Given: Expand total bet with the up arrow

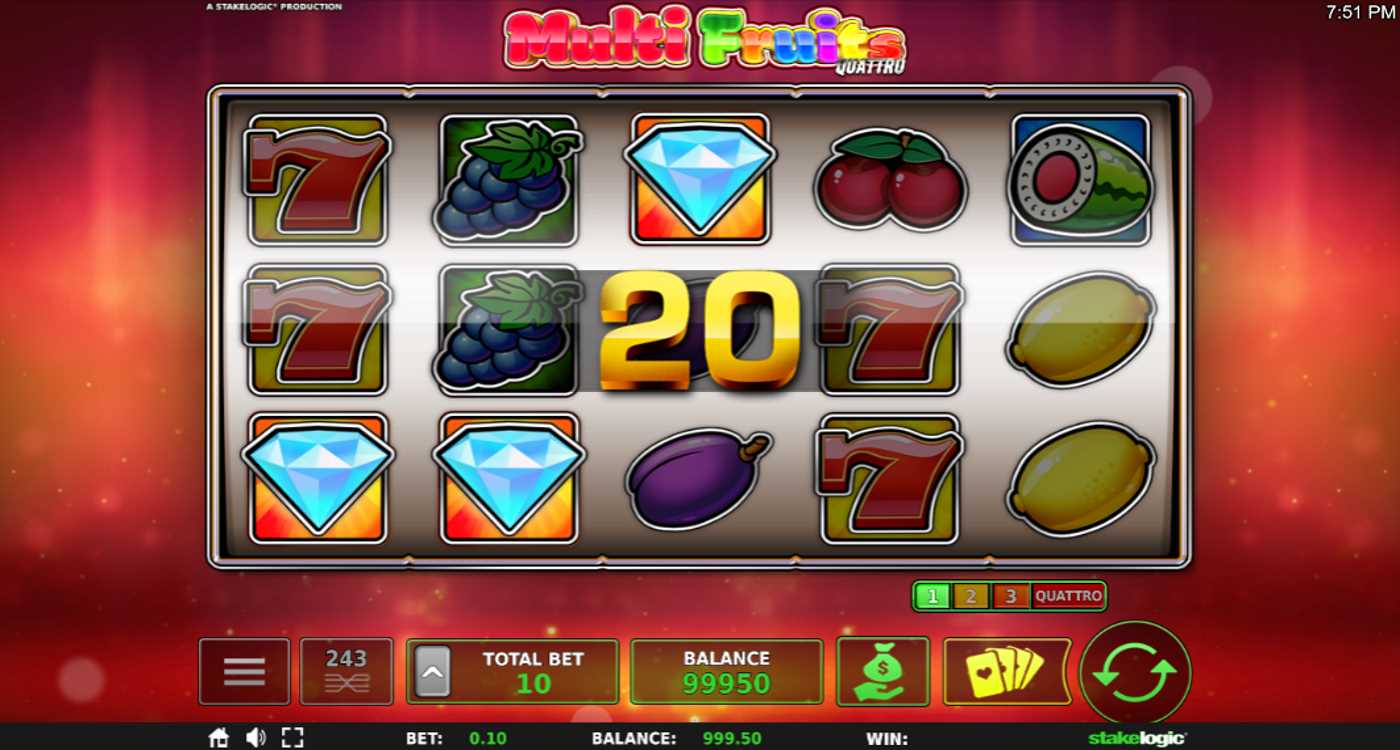Looking at the screenshot, I should tap(432, 671).
